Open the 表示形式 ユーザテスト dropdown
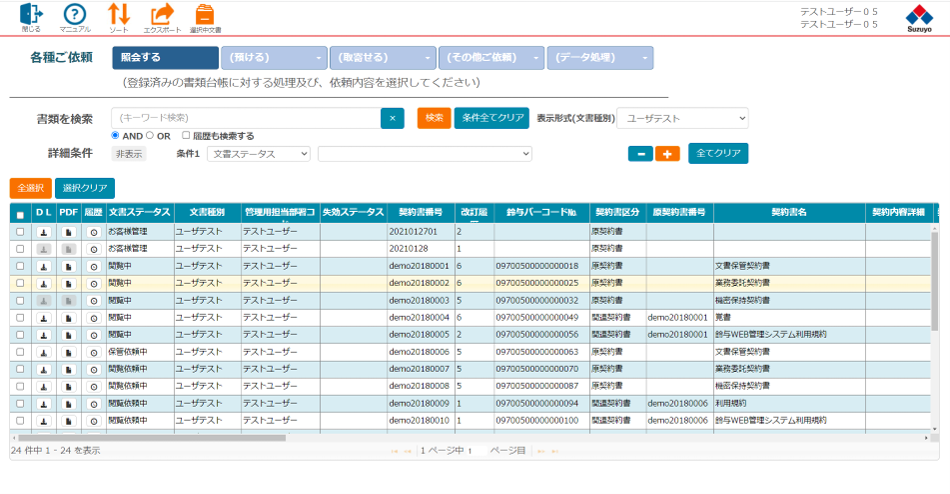 click(x=682, y=118)
